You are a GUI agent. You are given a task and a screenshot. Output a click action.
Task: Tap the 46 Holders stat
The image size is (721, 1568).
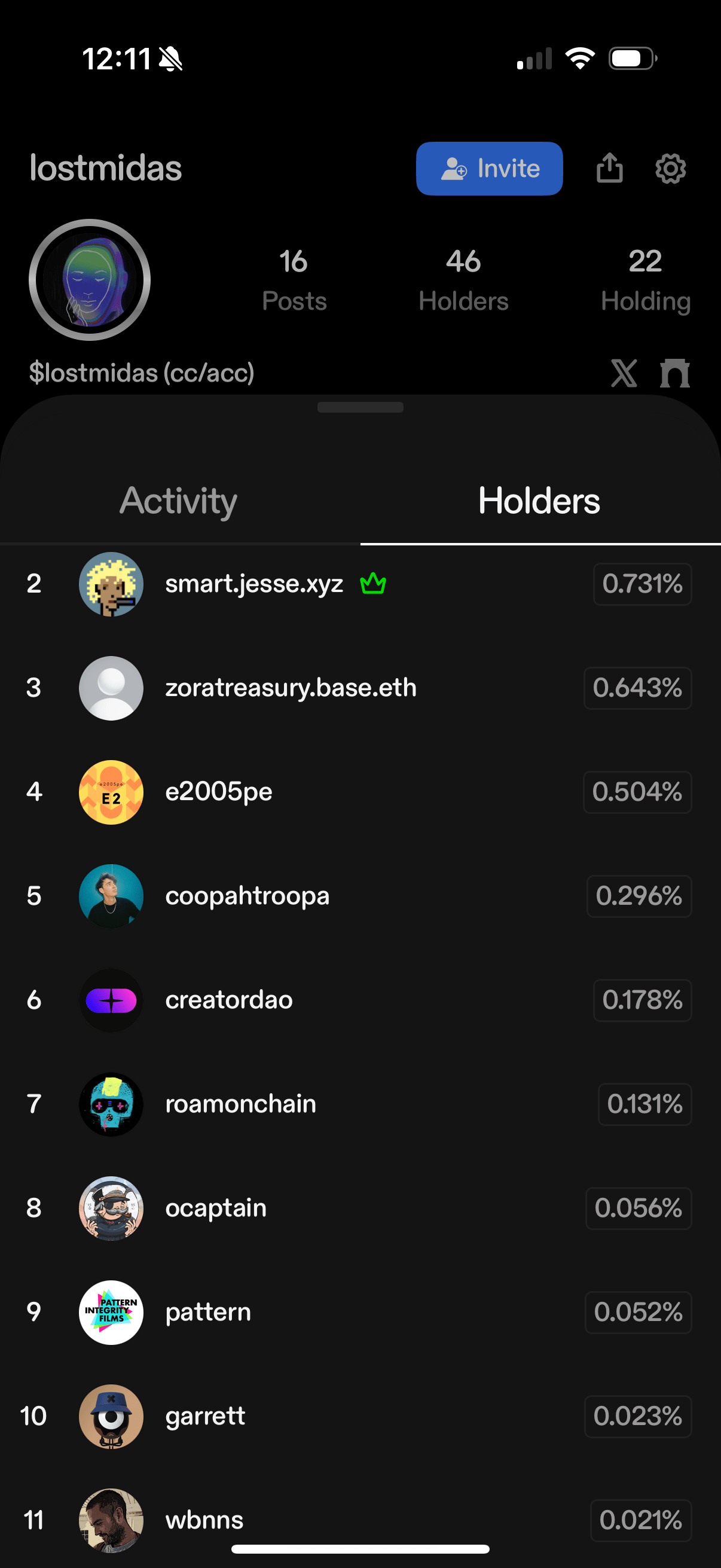[463, 280]
